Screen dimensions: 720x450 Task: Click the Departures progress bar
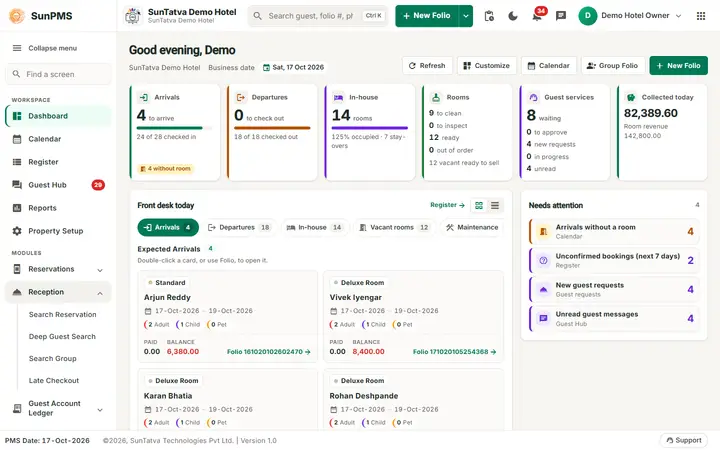272,128
